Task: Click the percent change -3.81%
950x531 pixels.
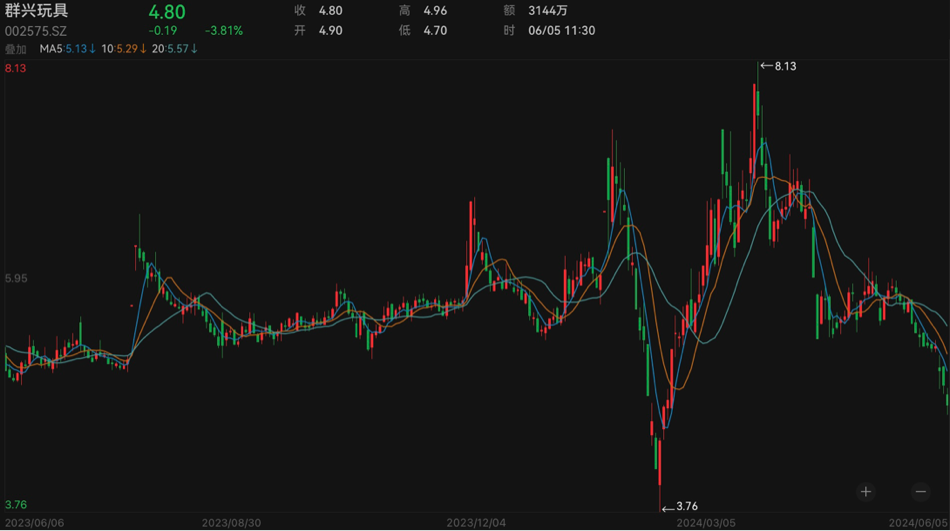Action: click(224, 30)
